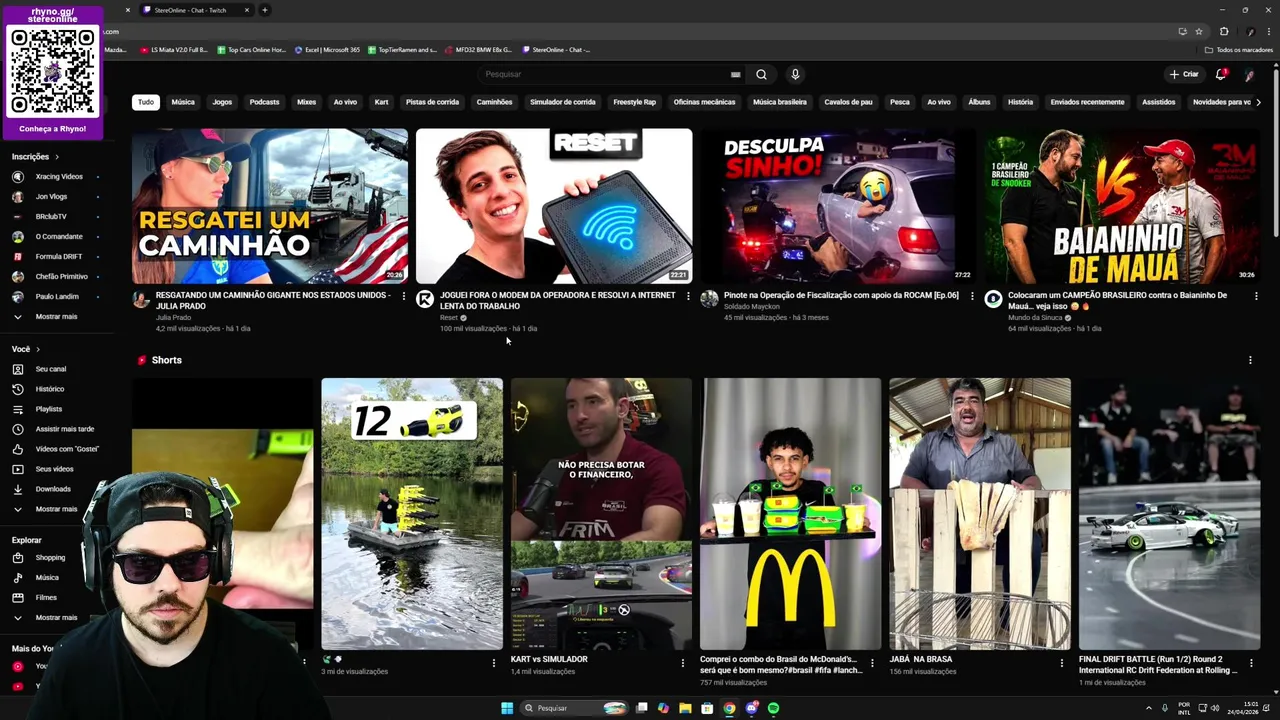Open the McDonald's Brasil combo short

pyautogui.click(x=791, y=514)
